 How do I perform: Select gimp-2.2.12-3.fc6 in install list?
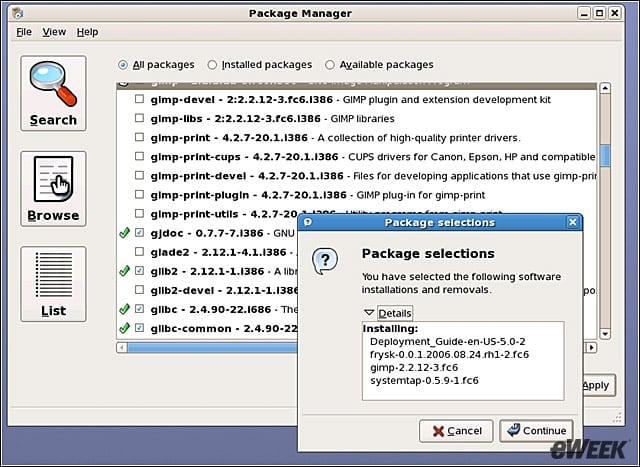pyautogui.click(x=414, y=367)
